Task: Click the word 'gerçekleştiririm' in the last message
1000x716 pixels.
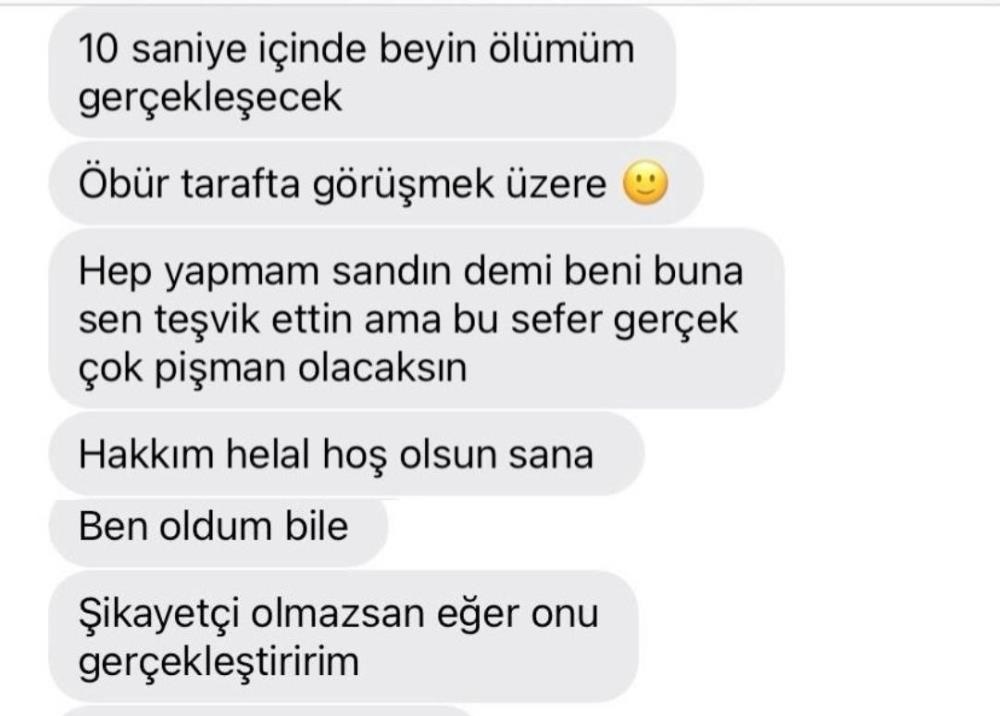Action: 219,662
